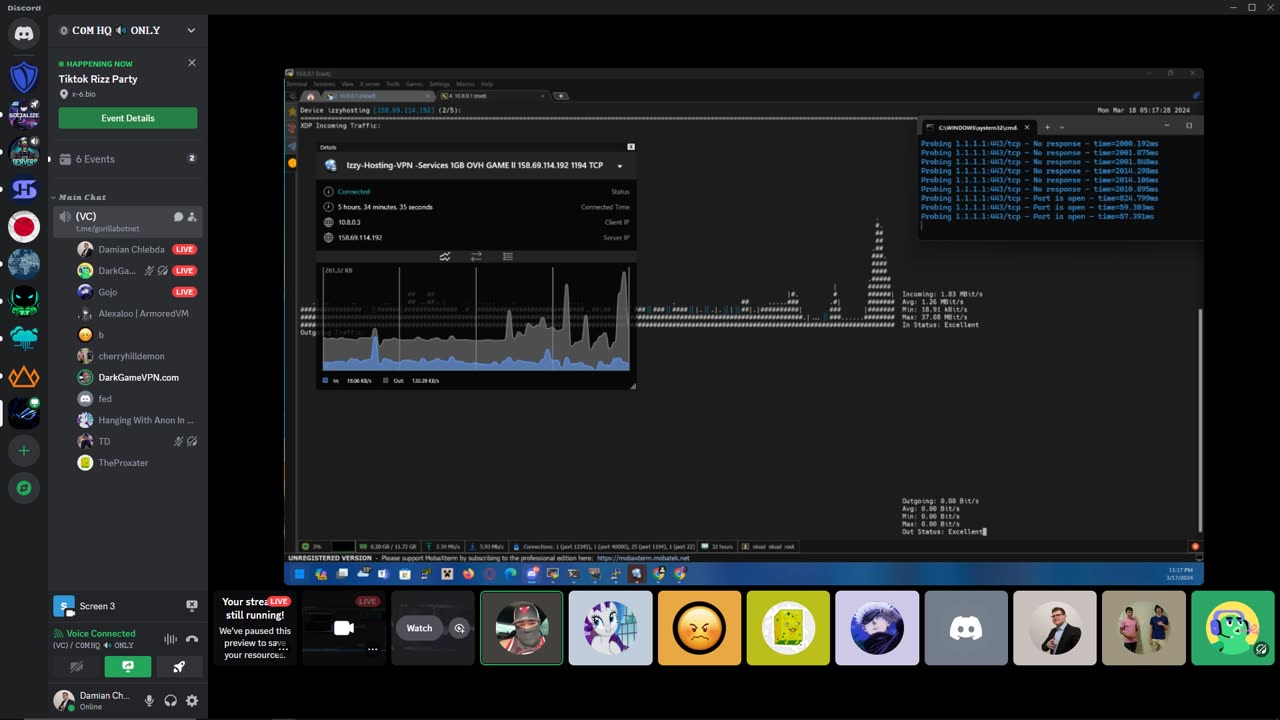Open Explore Discoverable Servers compass icon
Viewport: 1280px width, 720px height.
pyautogui.click(x=24, y=488)
